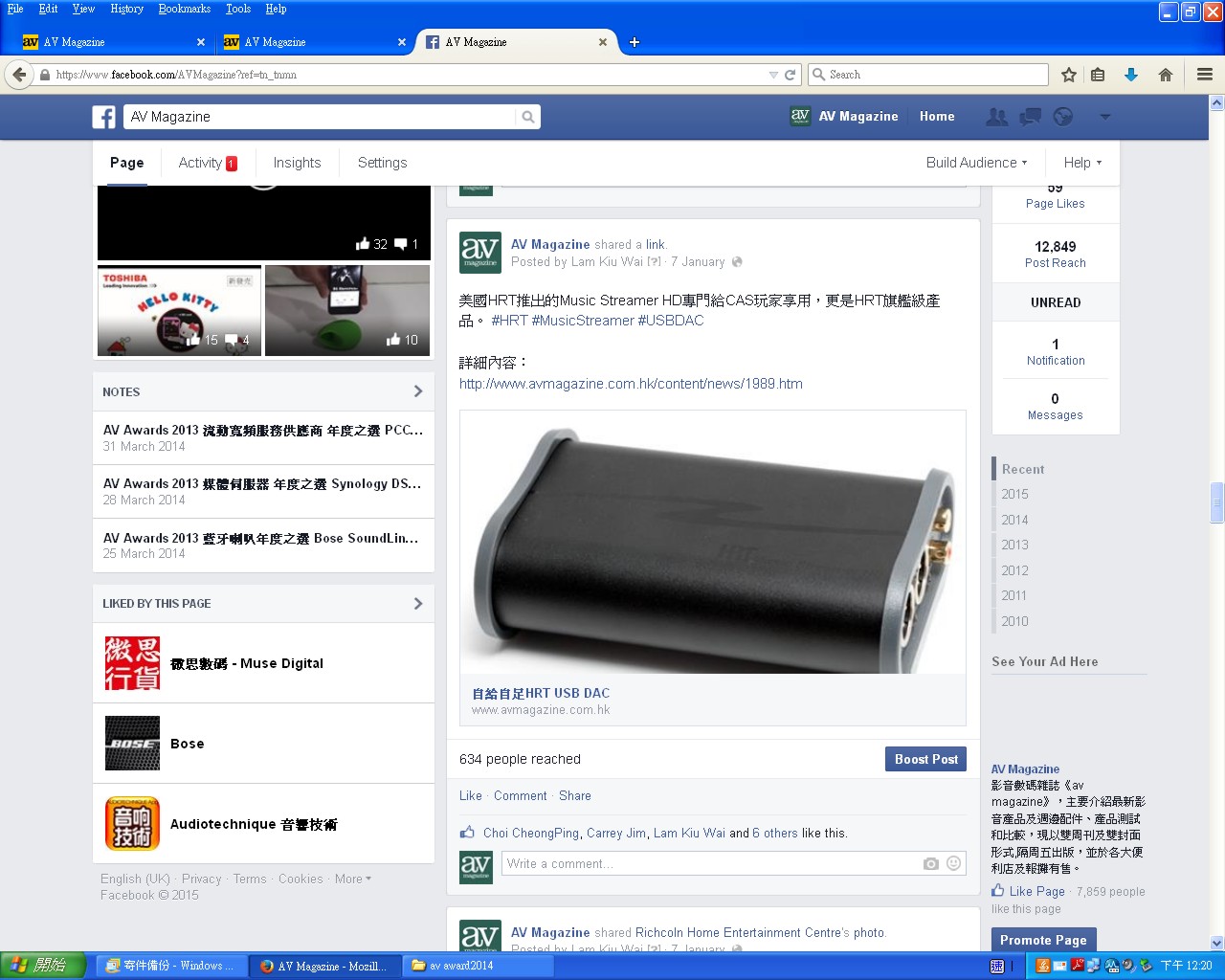Click the Facebook logo icon
Image resolution: width=1225 pixels, height=980 pixels.
pyautogui.click(x=103, y=117)
